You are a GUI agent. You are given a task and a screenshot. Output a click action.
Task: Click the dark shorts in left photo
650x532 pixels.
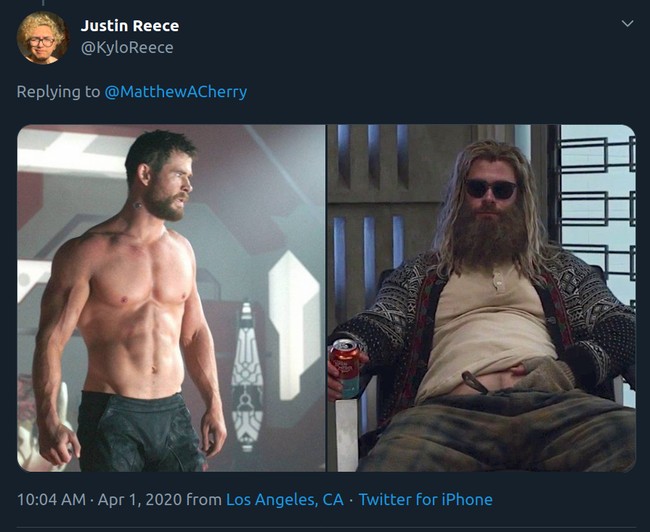[140, 430]
